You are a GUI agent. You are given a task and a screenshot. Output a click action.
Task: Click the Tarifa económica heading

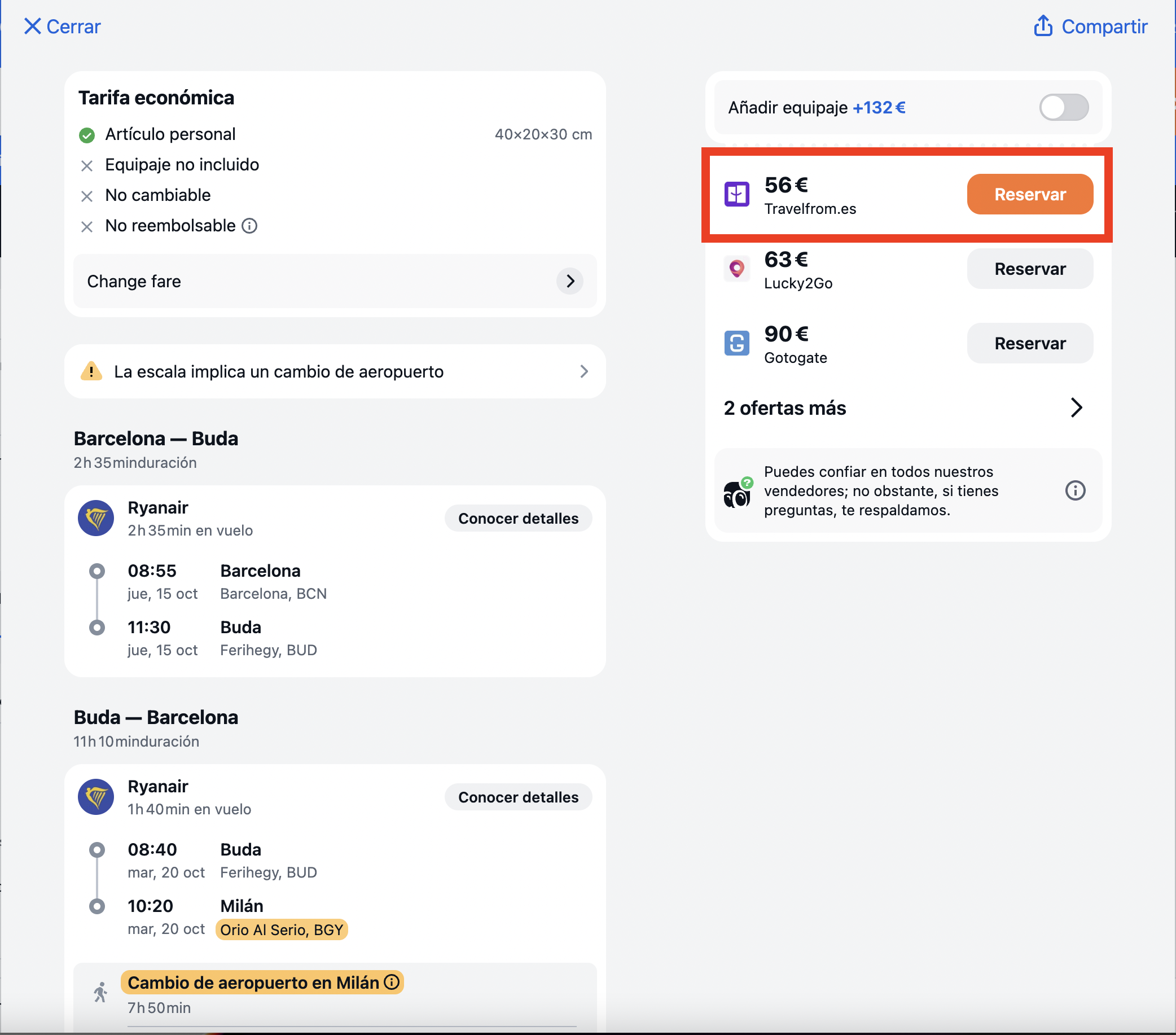pos(156,98)
